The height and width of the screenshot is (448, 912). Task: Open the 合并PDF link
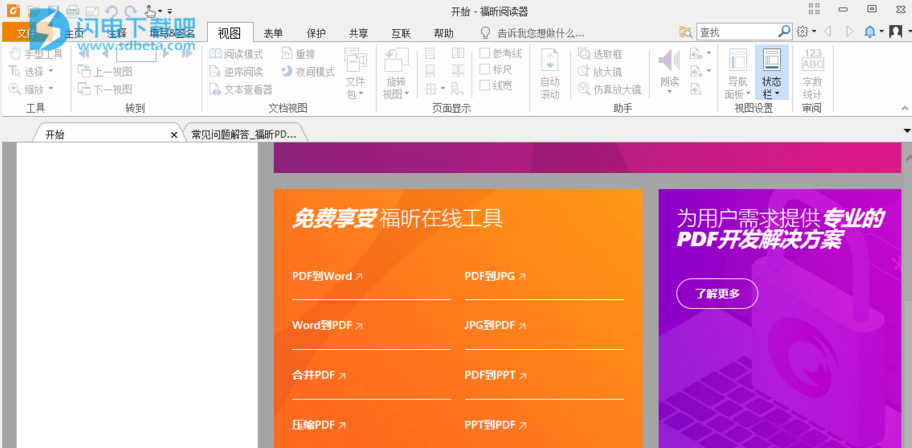tap(319, 375)
